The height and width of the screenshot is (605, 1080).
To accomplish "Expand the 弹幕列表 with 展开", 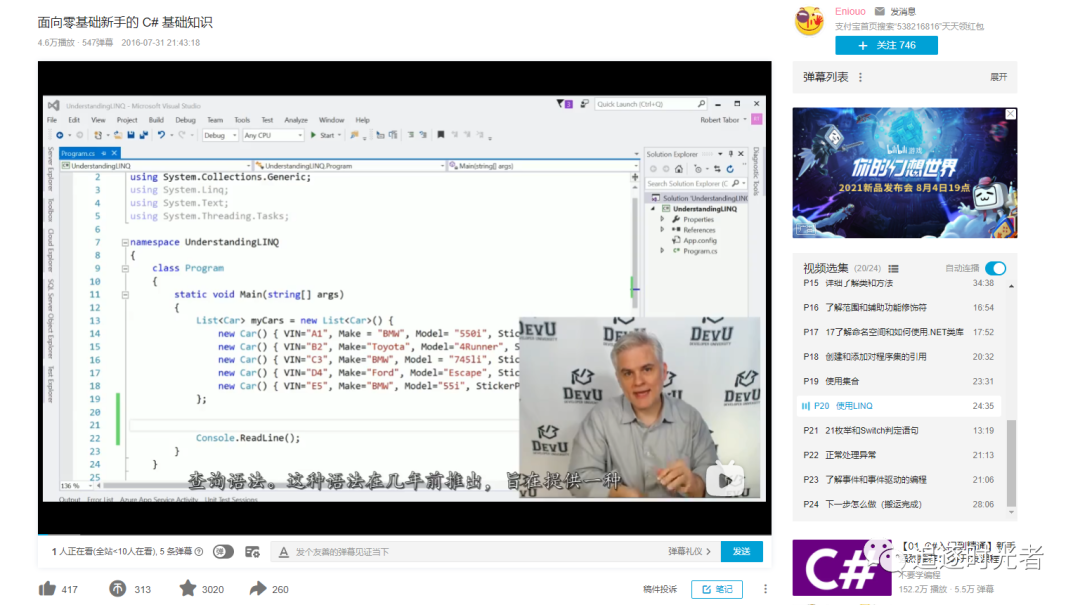I will (999, 77).
